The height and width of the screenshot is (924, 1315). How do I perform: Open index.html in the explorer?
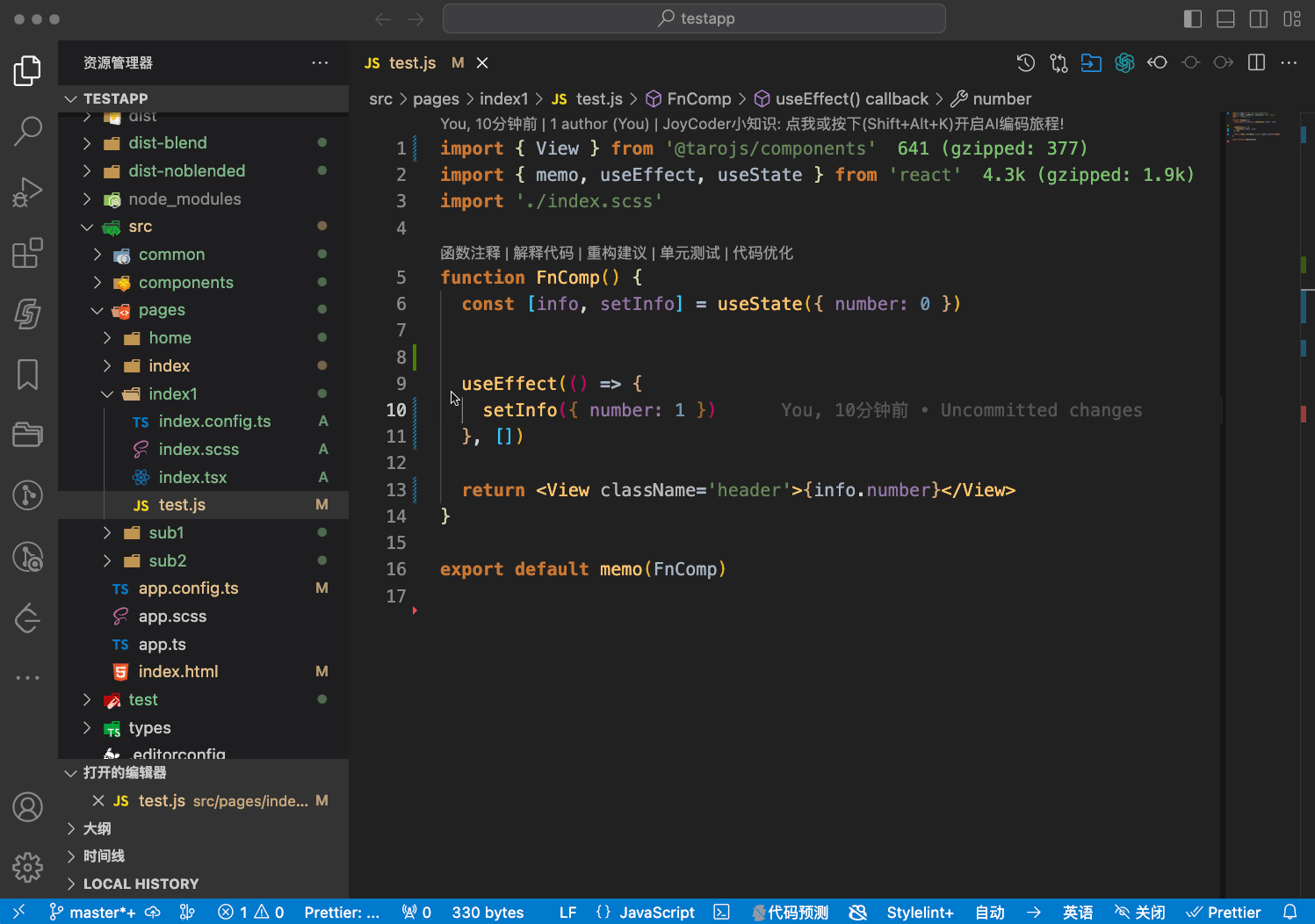click(x=203, y=671)
